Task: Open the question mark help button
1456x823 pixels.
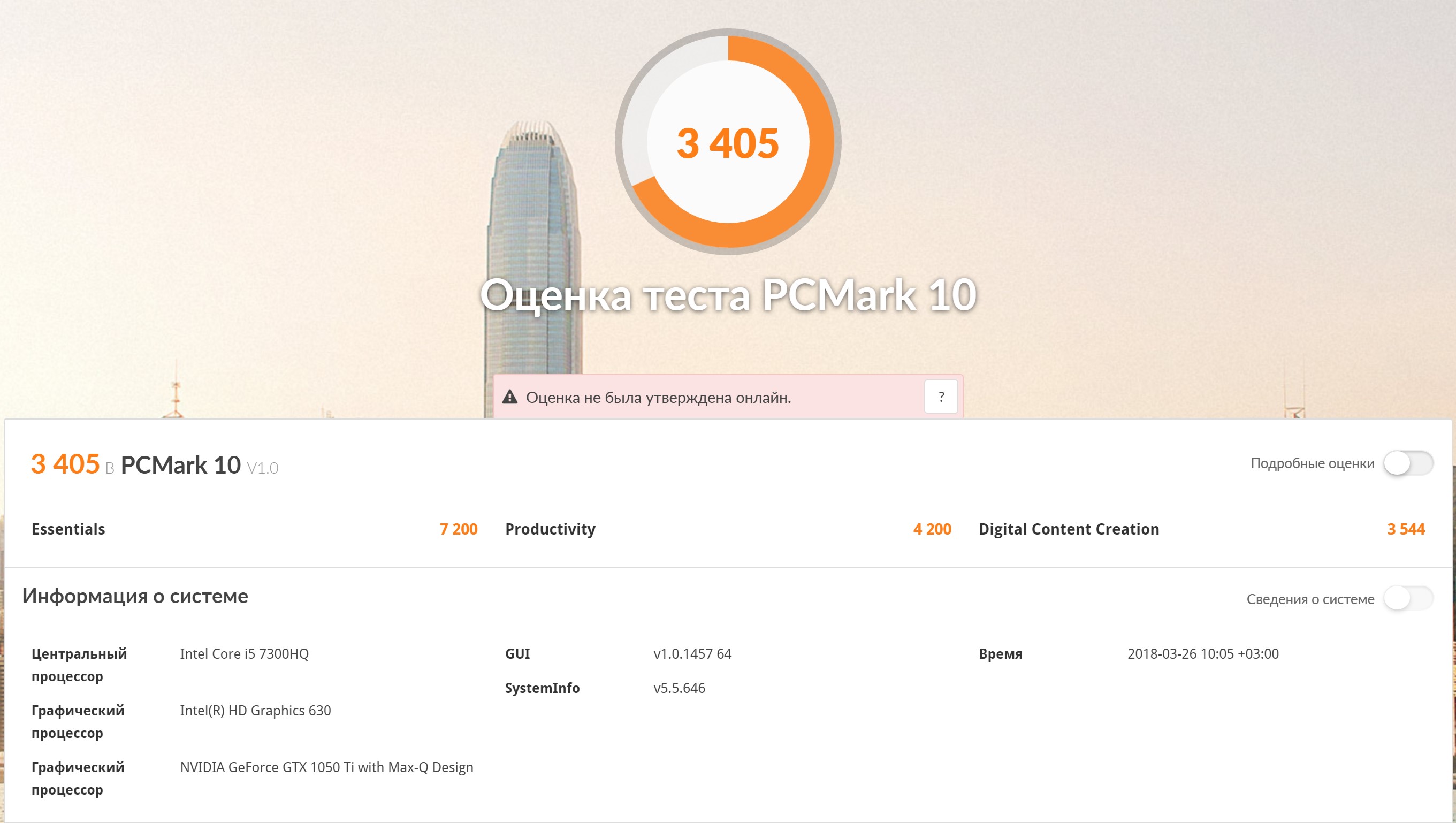Action: 941,397
